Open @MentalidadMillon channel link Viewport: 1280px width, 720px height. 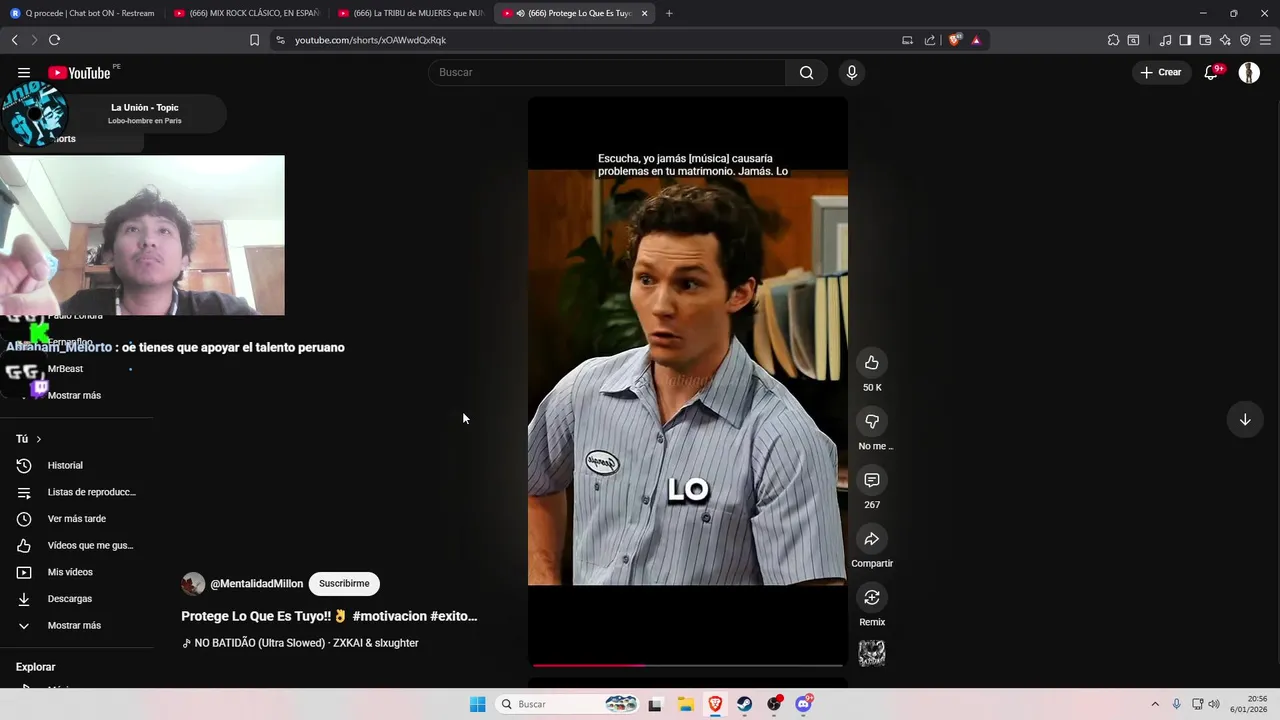pos(256,583)
